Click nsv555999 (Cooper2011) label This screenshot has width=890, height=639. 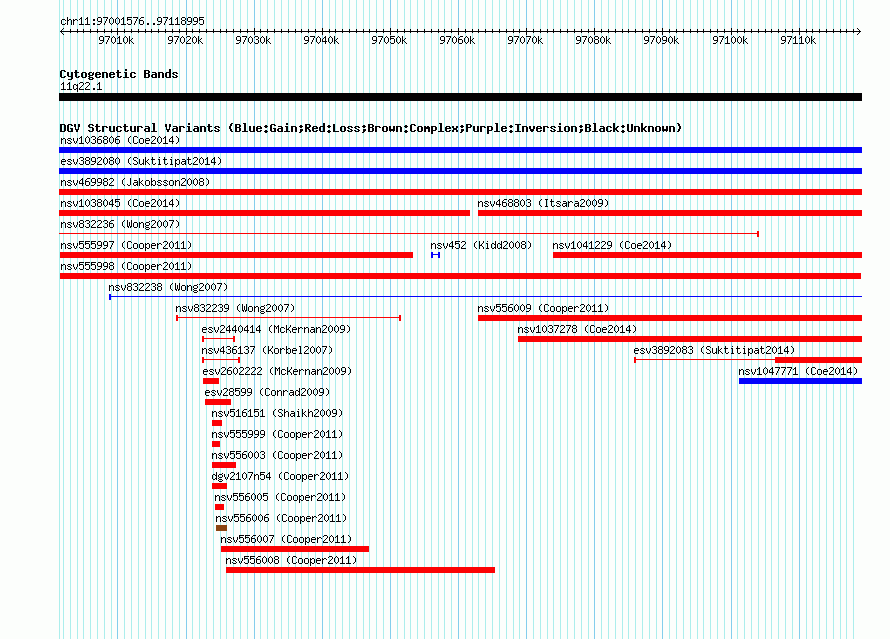point(277,434)
